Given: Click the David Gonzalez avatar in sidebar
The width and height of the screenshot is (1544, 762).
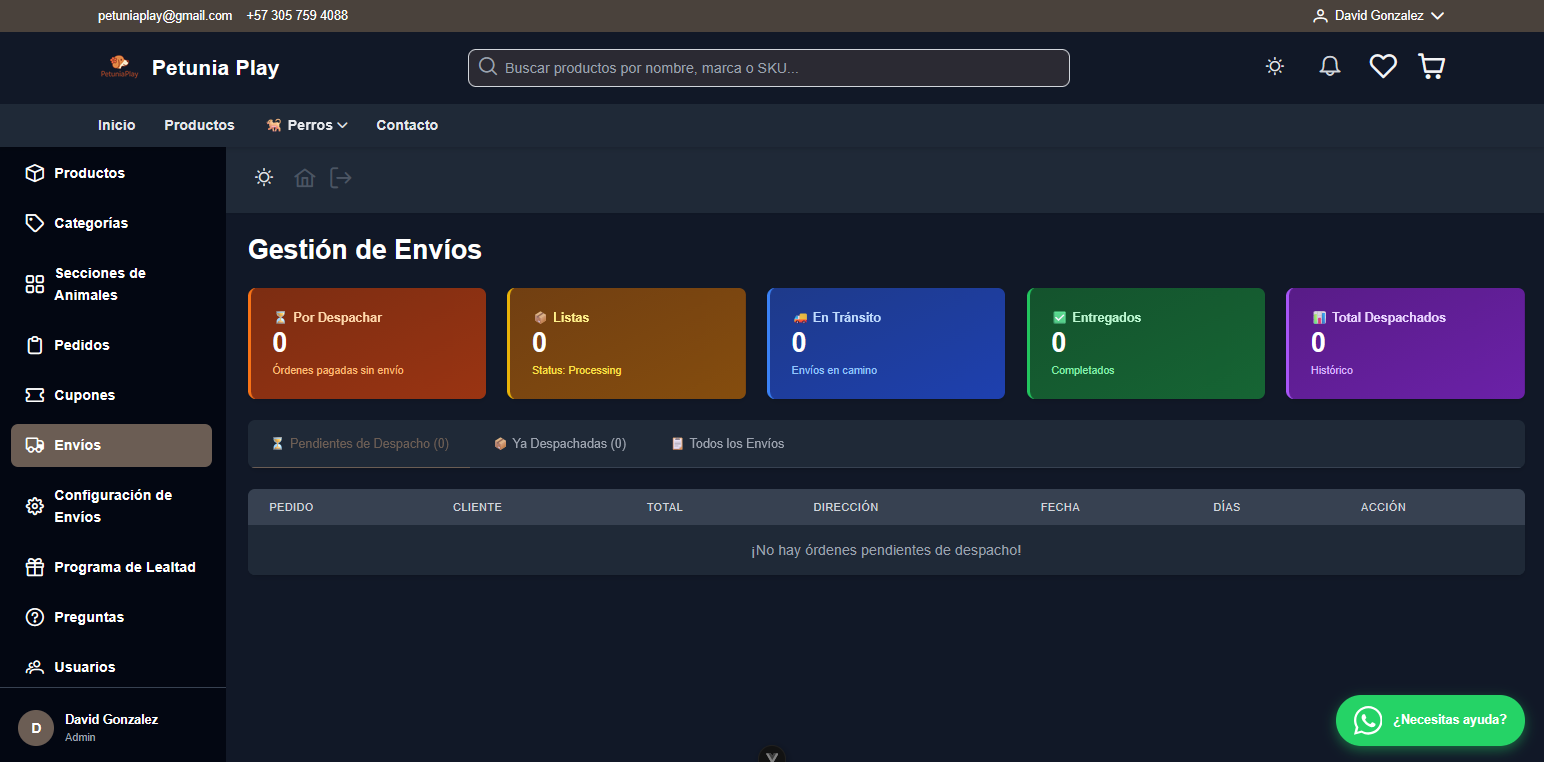Looking at the screenshot, I should click(x=36, y=728).
